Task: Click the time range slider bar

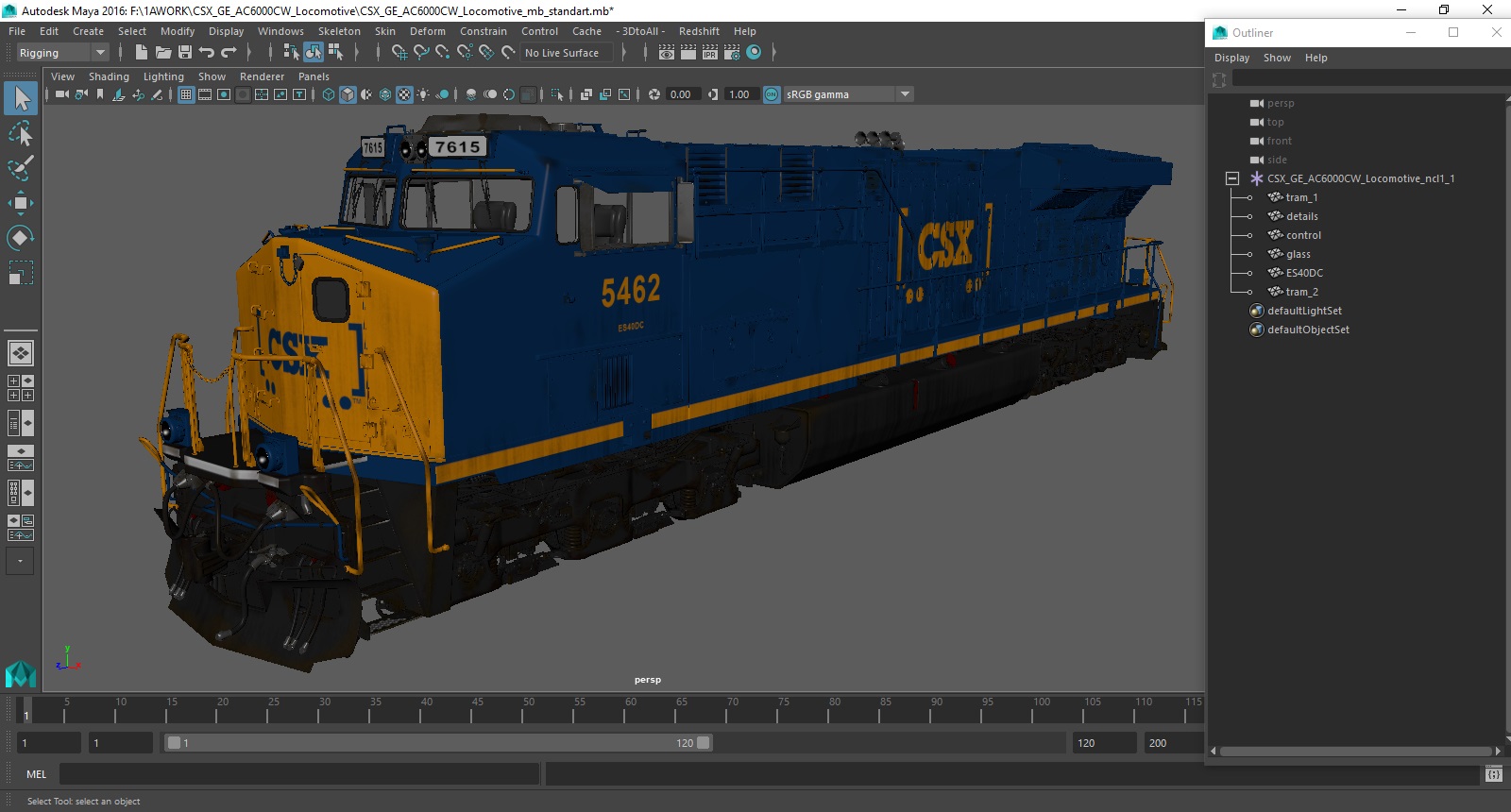Action: [x=439, y=743]
